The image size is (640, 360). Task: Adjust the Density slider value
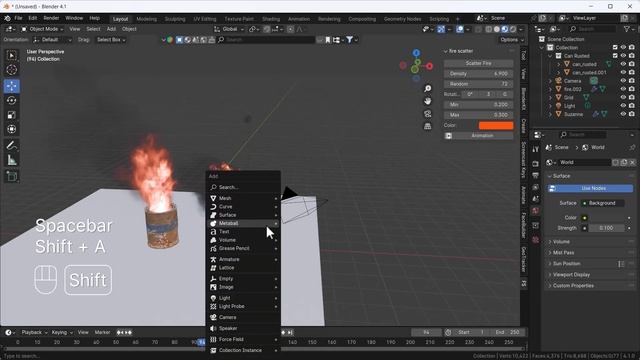478,74
